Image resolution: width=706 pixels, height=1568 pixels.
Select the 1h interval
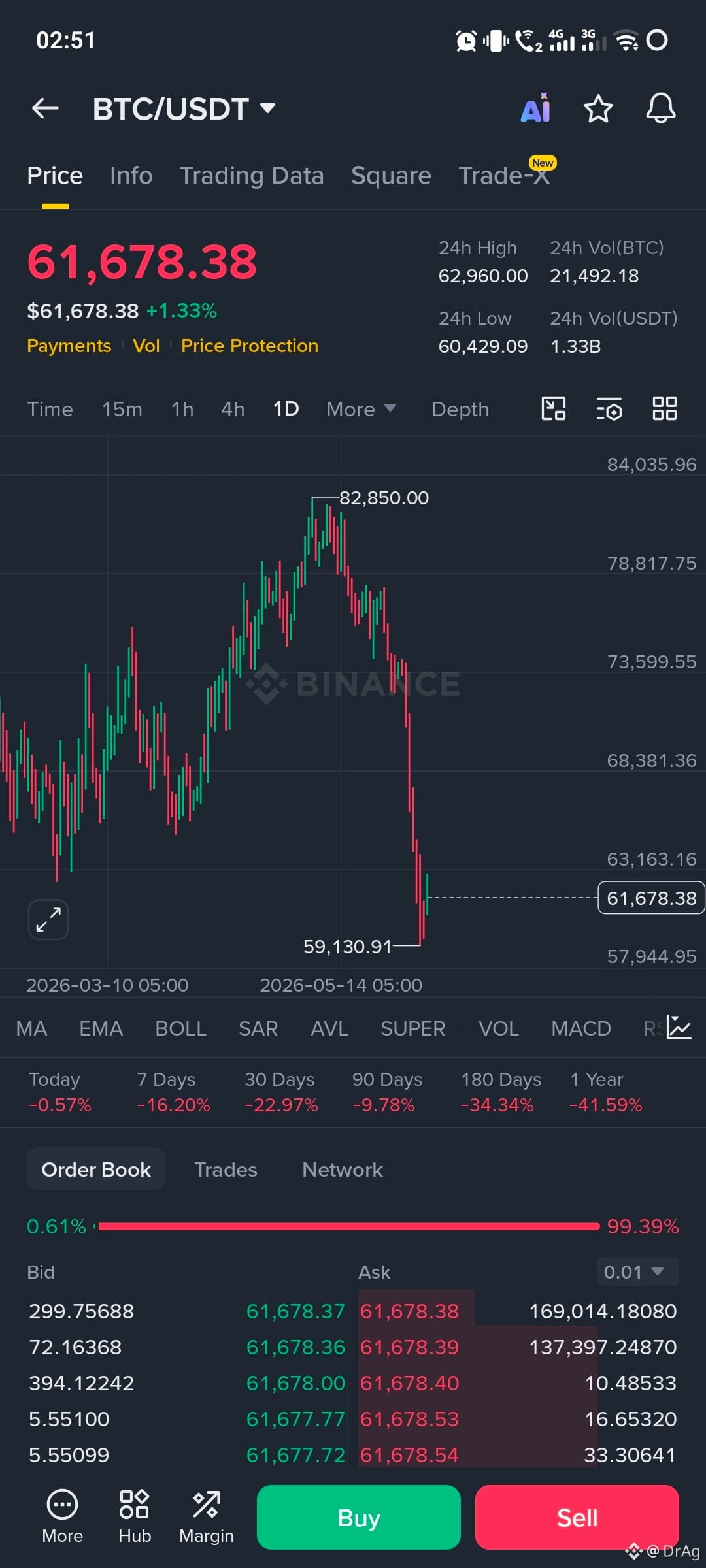(182, 409)
